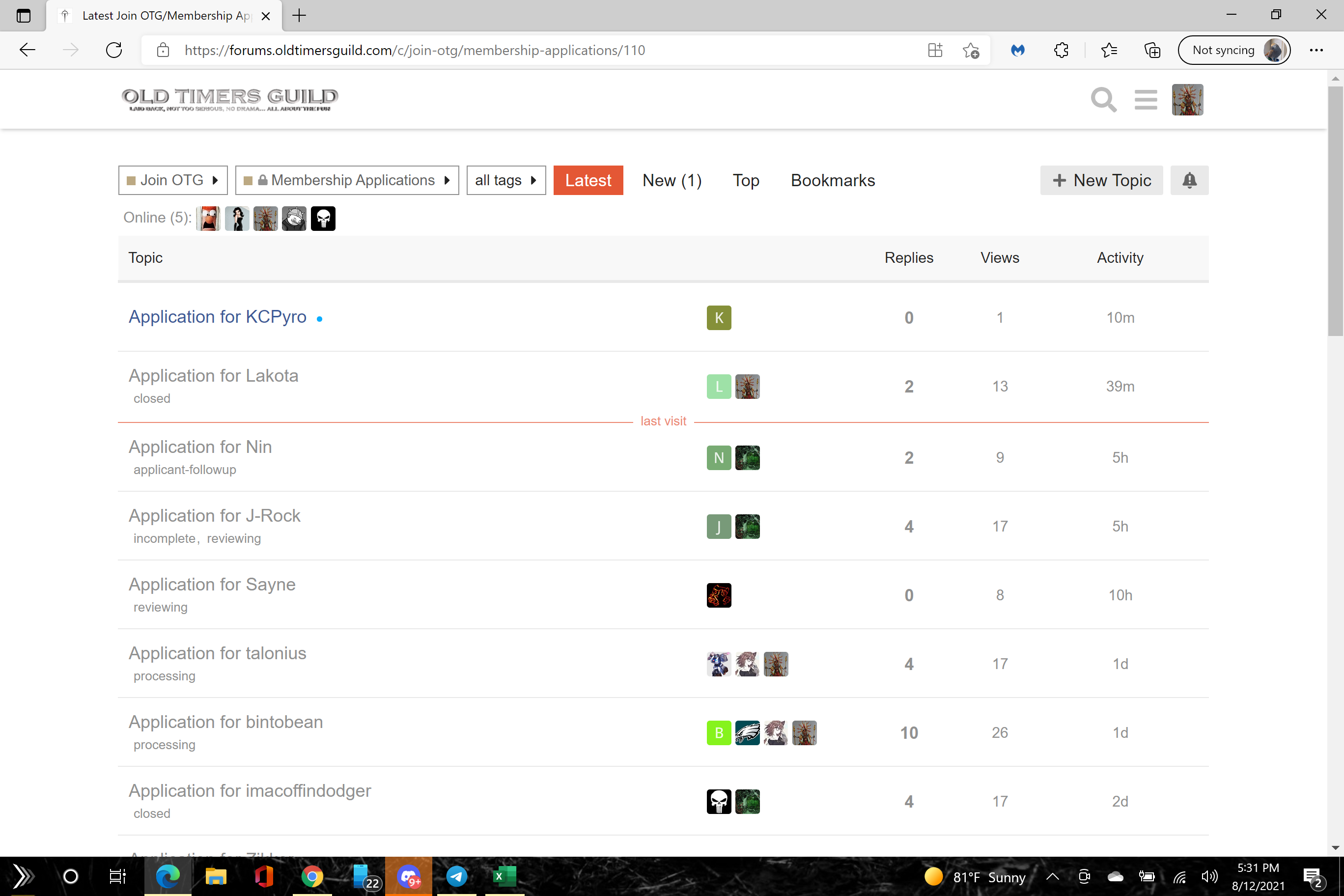Click the notification bell button

tap(1189, 181)
